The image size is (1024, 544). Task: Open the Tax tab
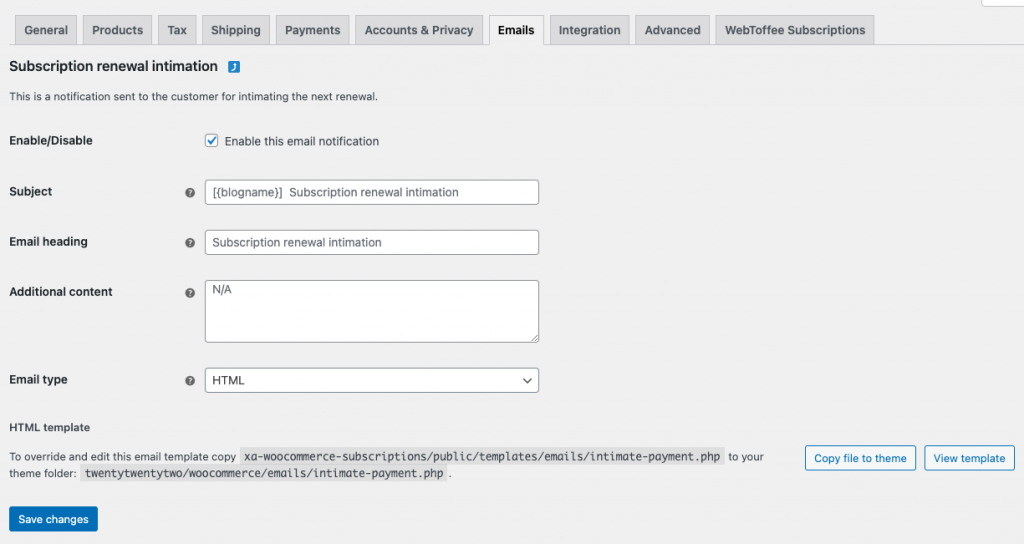[x=177, y=30]
